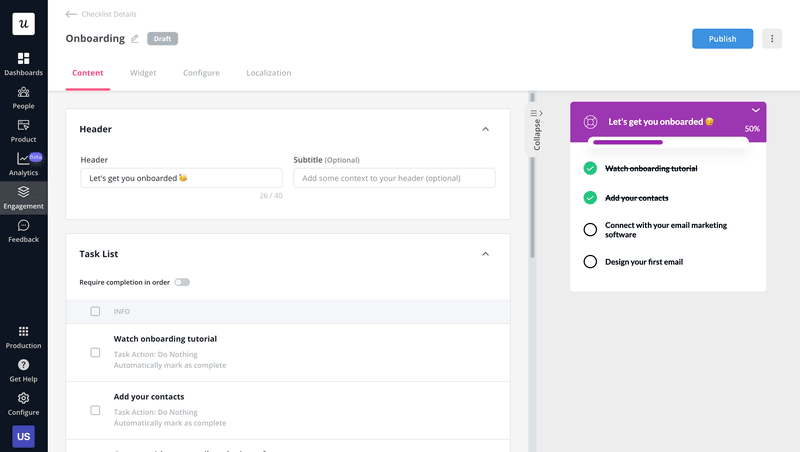Viewport: 800px width, 452px height.
Task: Click green checkmark beside Add your contacts
Action: pos(590,198)
